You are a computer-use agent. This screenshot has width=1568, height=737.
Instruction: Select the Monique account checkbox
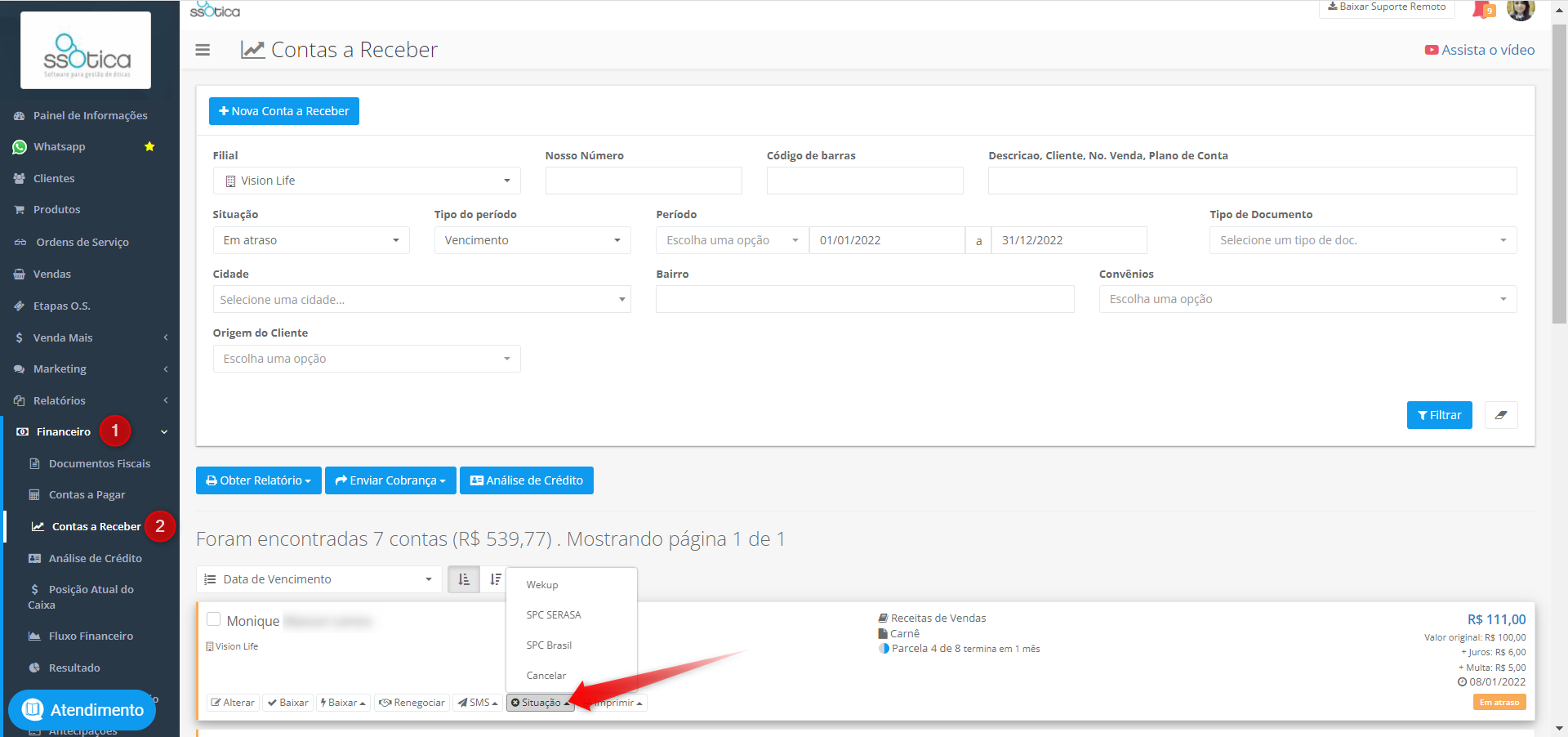(214, 619)
